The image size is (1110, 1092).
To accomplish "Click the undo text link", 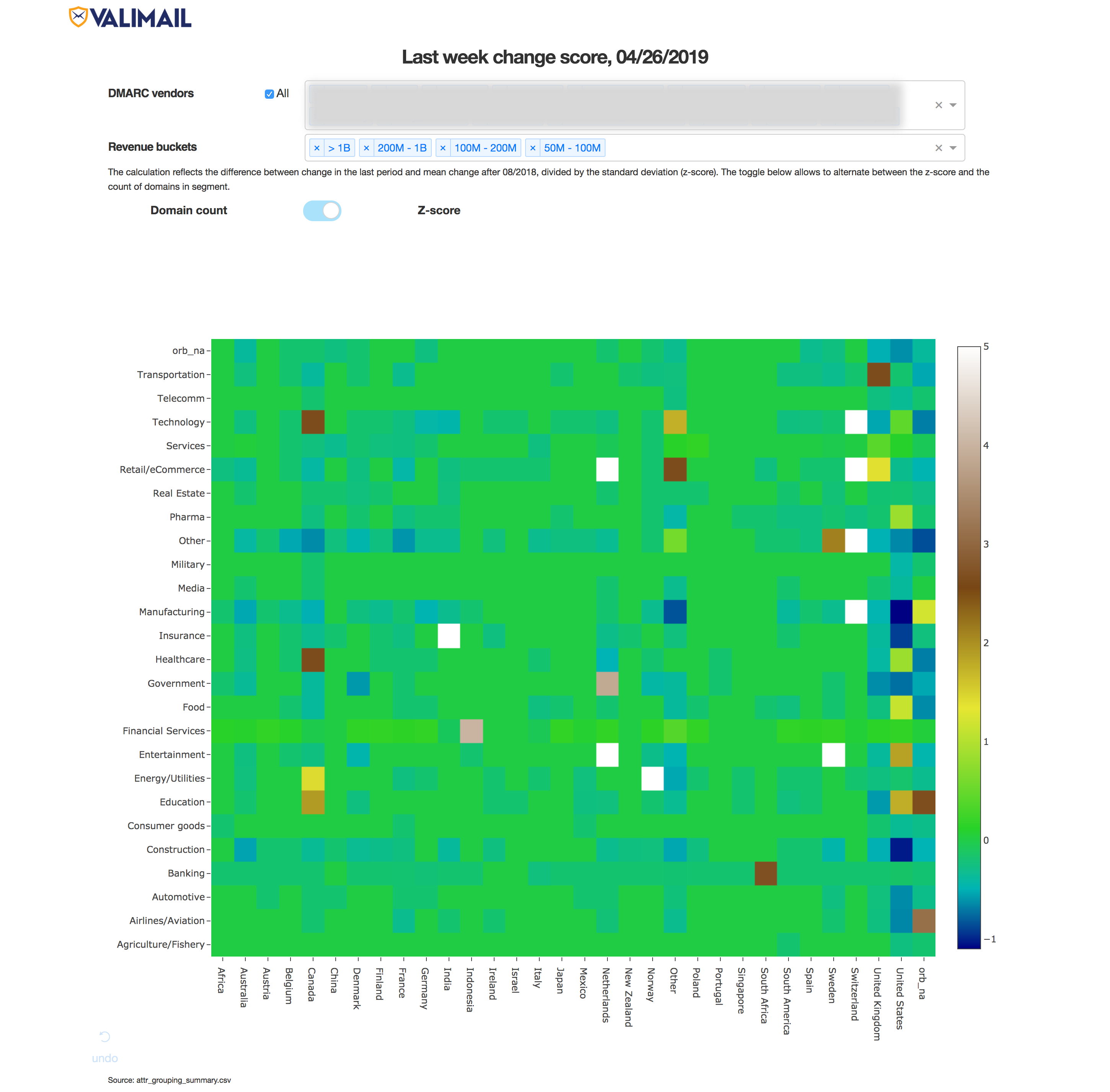I will pos(105,1058).
